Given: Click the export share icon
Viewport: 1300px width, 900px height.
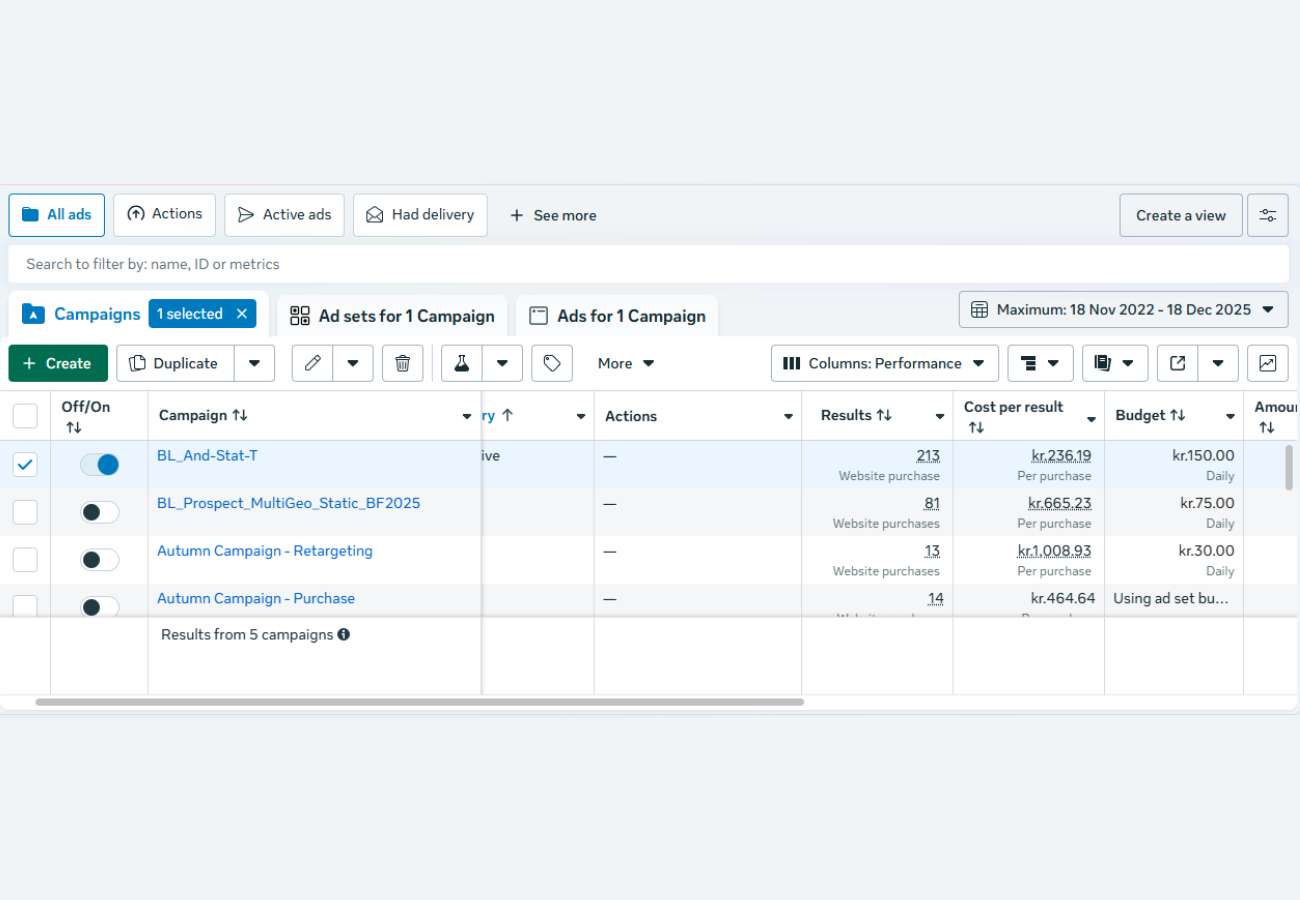Looking at the screenshot, I should coord(1178,363).
